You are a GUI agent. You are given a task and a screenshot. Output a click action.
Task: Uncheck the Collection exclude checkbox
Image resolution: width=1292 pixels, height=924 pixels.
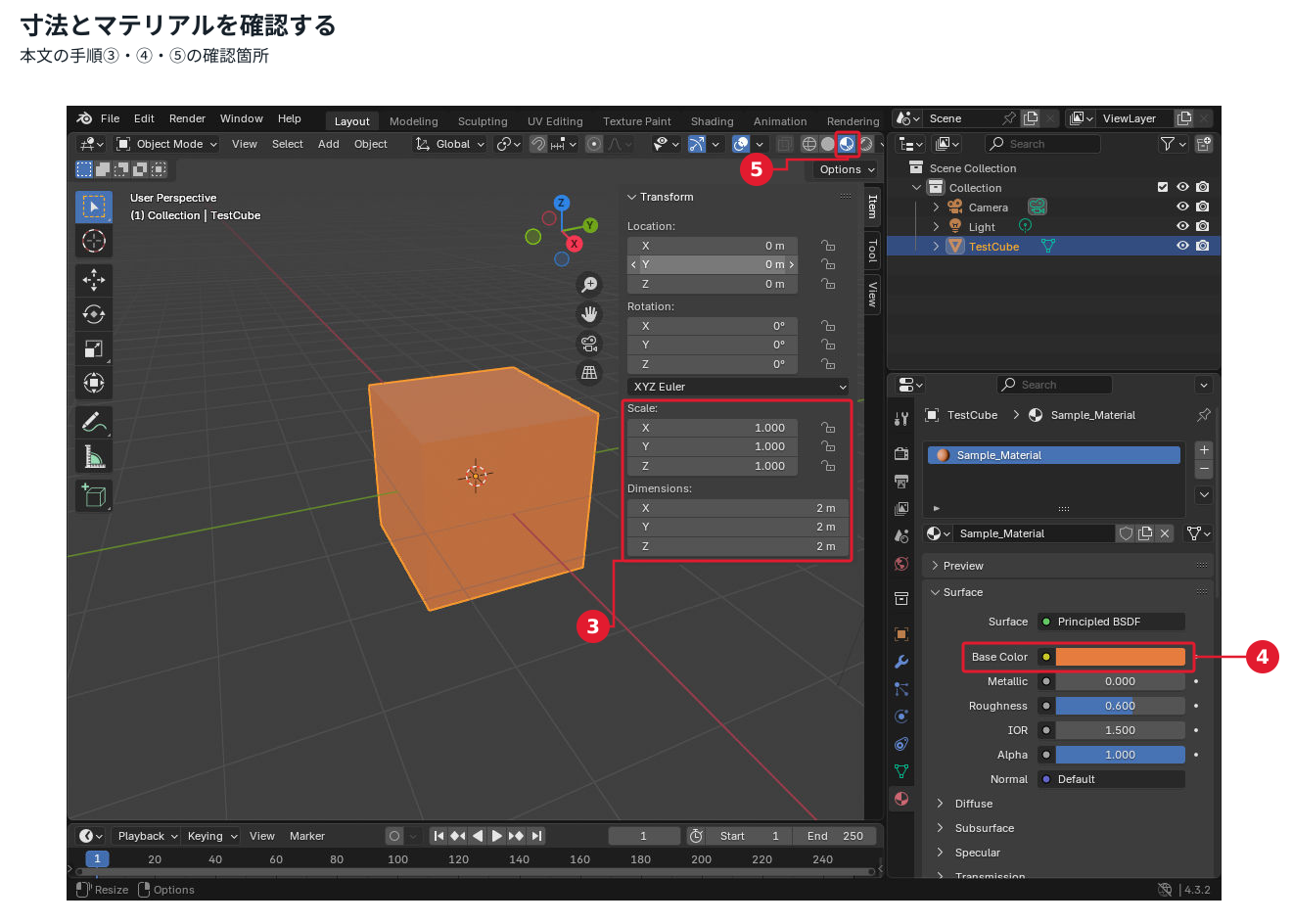1163,187
